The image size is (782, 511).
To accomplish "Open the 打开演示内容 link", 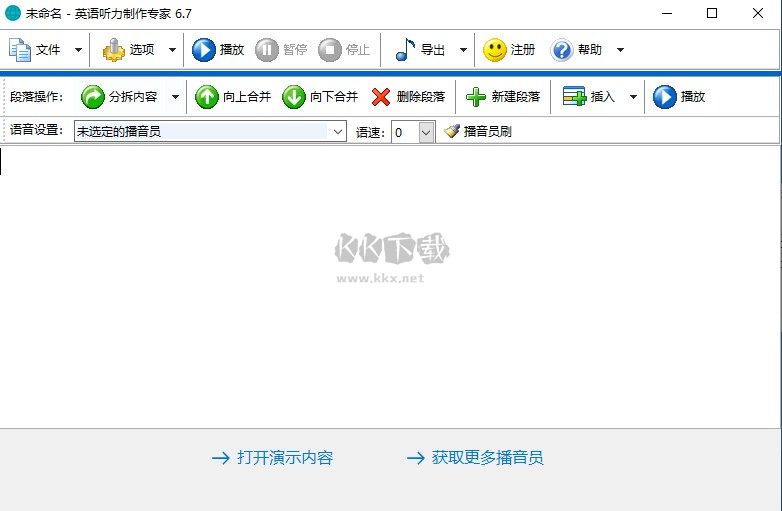I will [273, 458].
